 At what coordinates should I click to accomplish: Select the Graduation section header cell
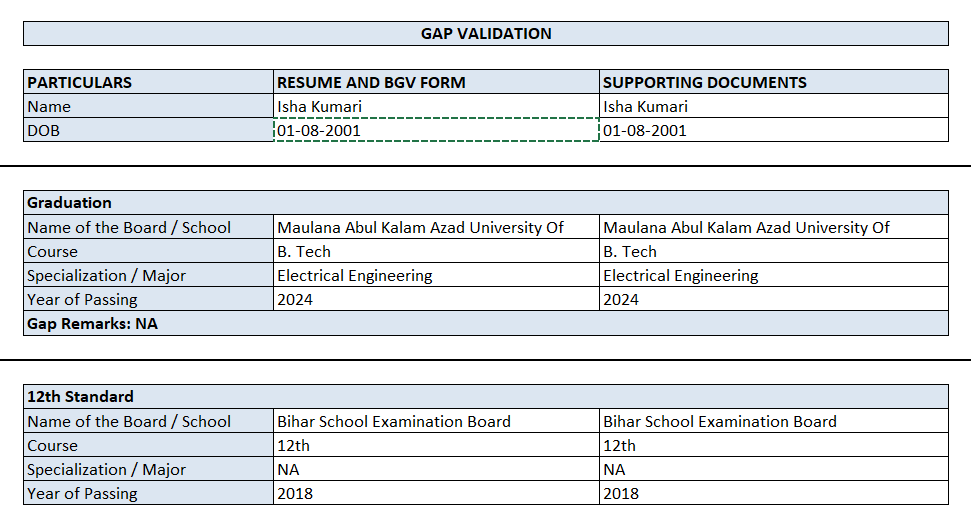[148, 203]
